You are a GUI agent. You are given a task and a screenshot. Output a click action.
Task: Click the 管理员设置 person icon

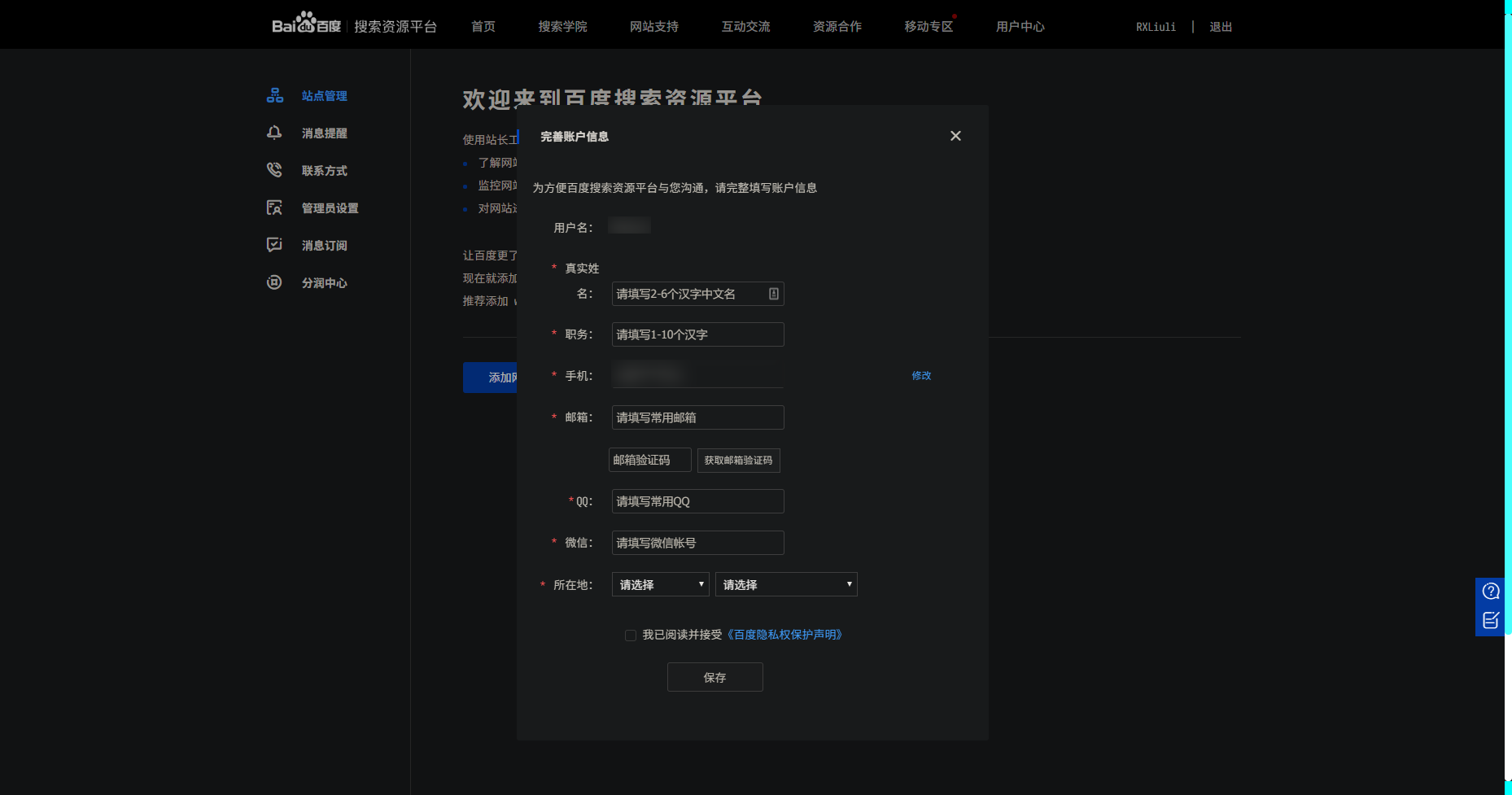click(x=275, y=207)
